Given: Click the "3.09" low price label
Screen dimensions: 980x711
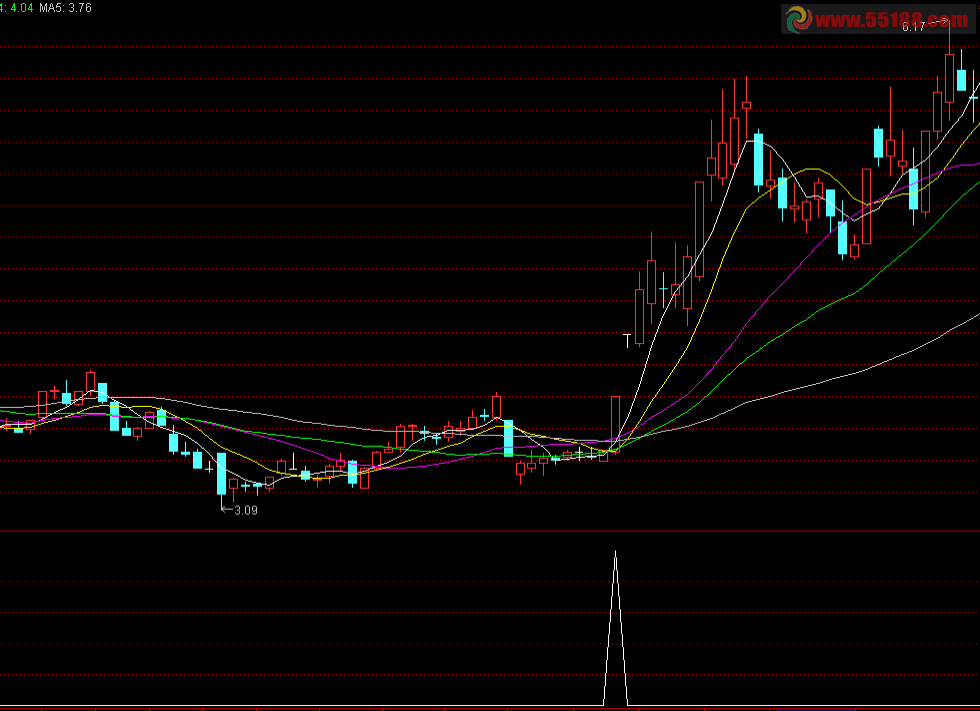Looking at the screenshot, I should click(246, 510).
